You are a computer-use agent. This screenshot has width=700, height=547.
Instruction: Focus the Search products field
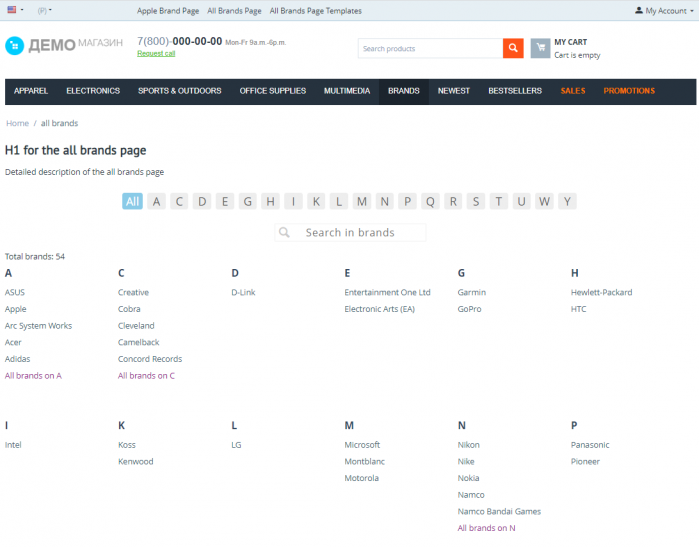[x=430, y=48]
